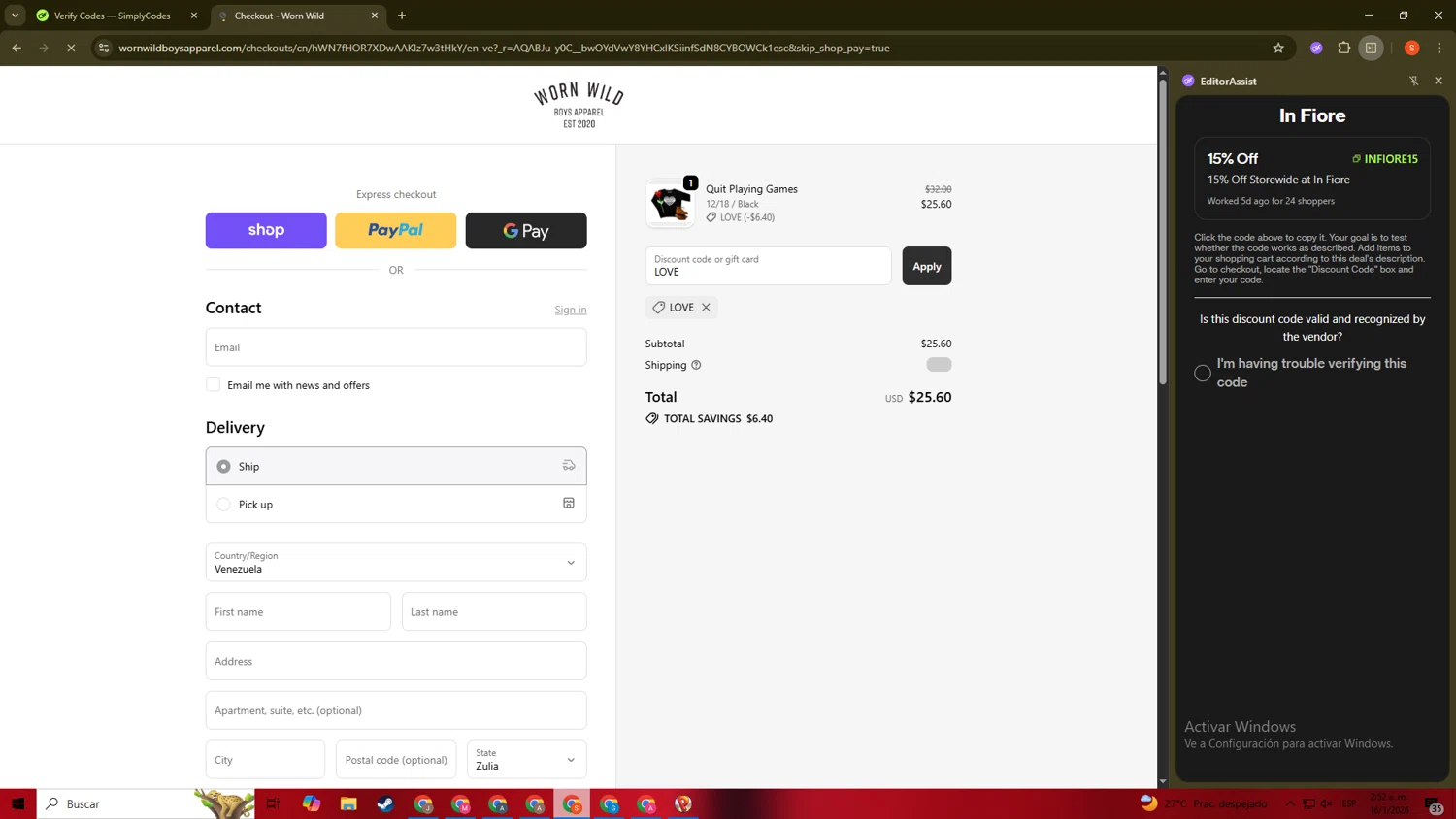Open the Chrome profile avatar
This screenshot has height=819, width=1456.
coord(1411,48)
